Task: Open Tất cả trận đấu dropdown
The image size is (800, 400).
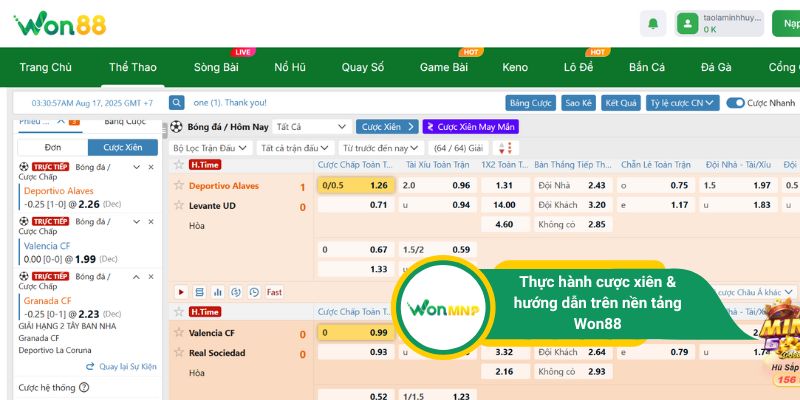Action: pos(295,148)
